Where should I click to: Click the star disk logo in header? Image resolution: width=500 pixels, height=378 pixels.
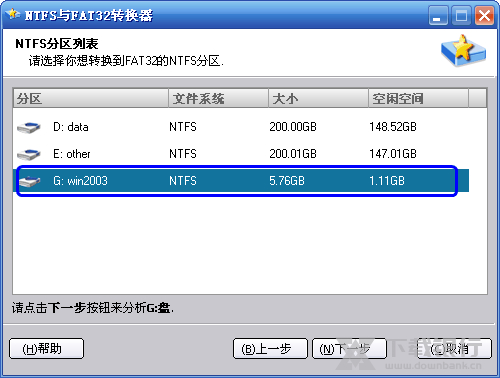pyautogui.click(x=463, y=51)
